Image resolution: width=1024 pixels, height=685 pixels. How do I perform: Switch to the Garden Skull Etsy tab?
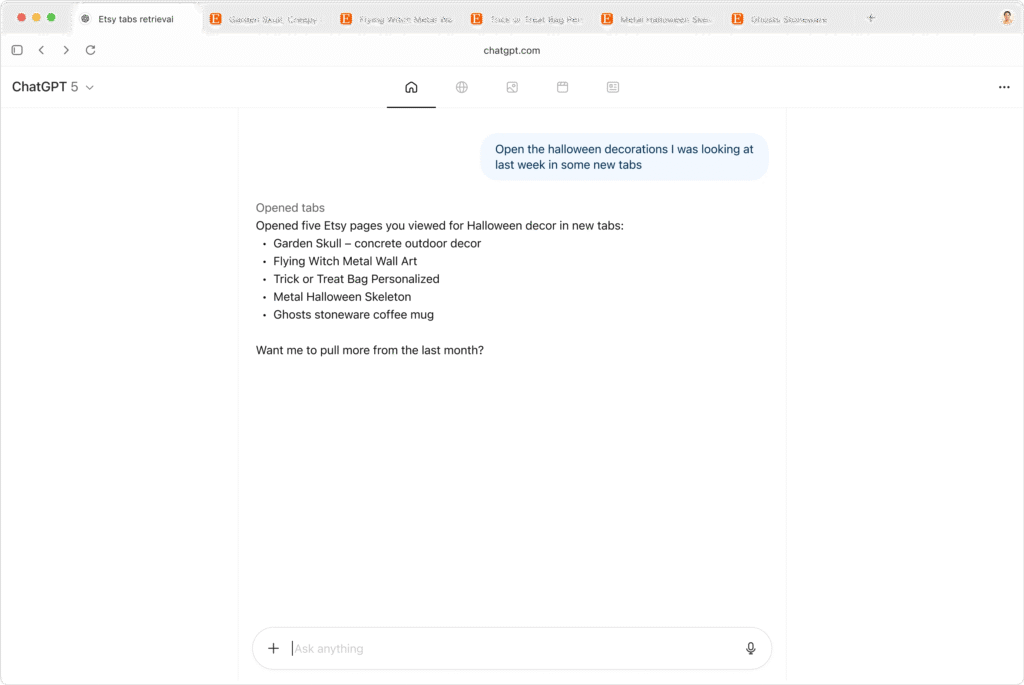(x=265, y=19)
